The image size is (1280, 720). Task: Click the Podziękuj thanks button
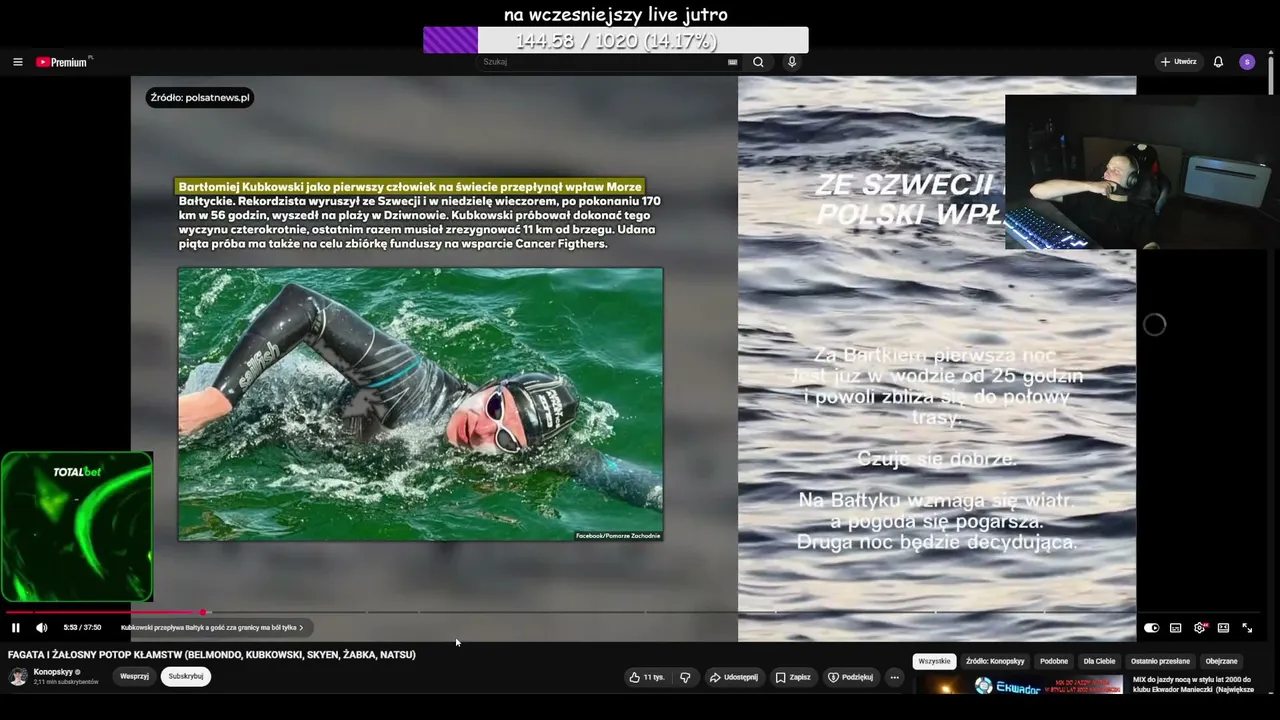tap(851, 677)
